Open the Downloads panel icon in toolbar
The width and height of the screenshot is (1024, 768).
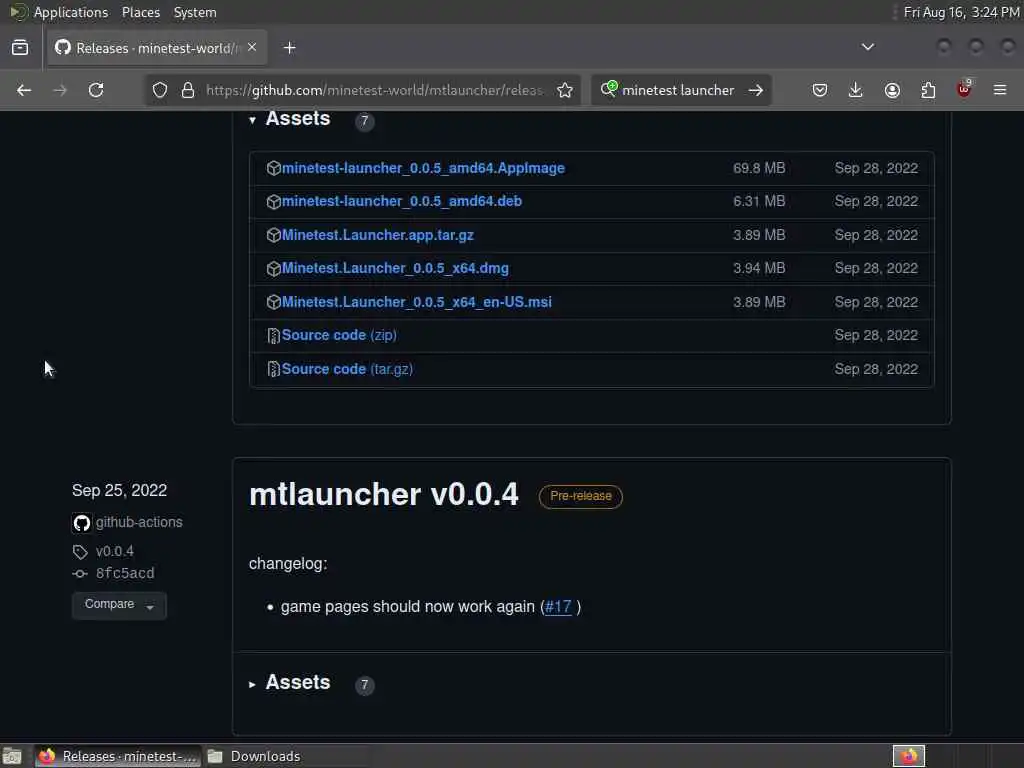856,90
